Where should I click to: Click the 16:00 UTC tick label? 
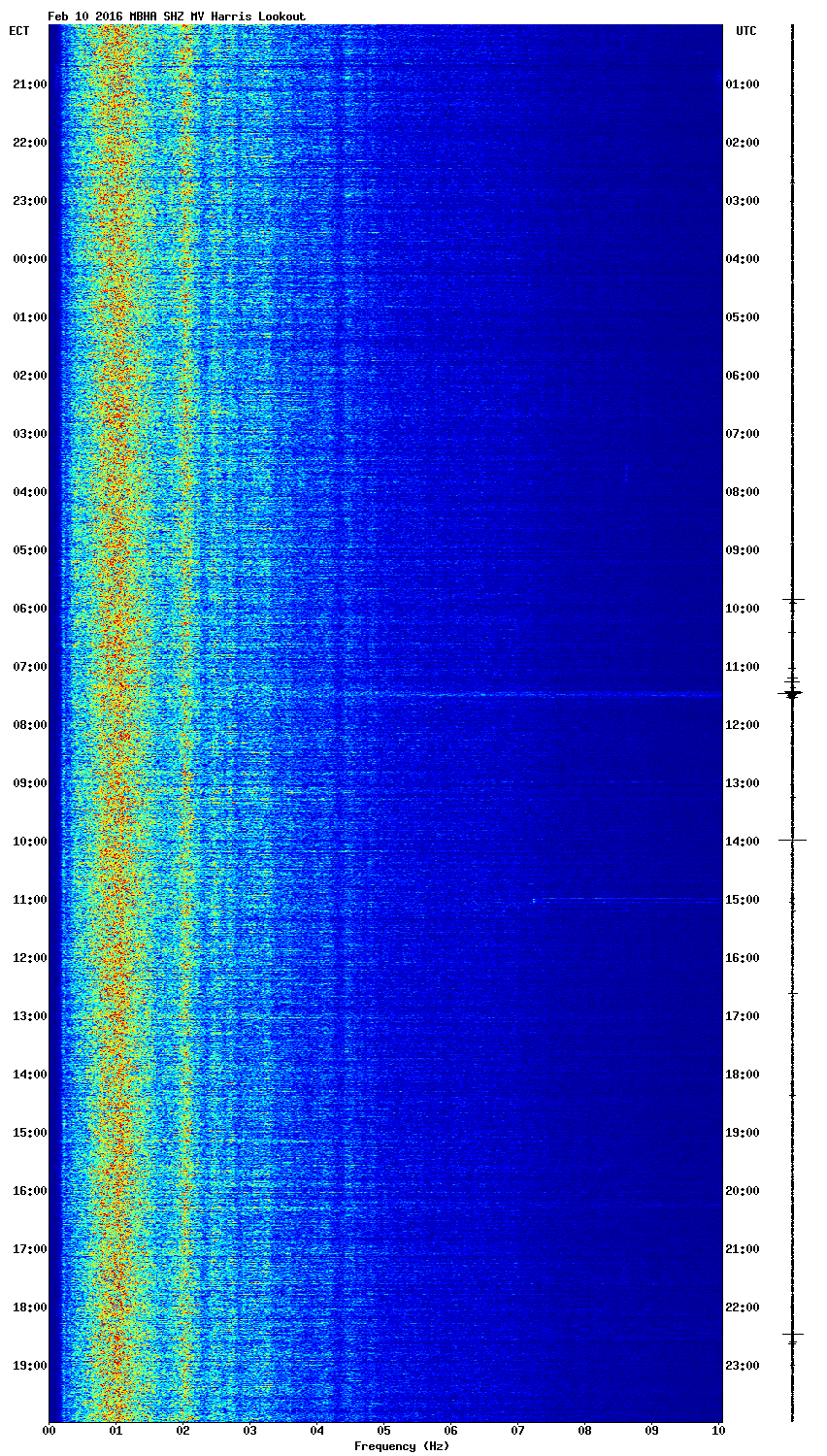pyautogui.click(x=743, y=958)
